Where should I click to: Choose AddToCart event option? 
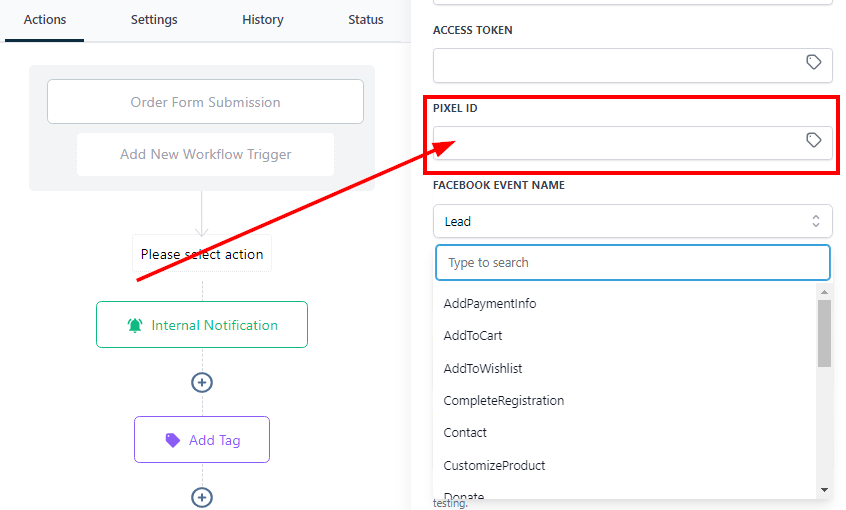tap(472, 336)
